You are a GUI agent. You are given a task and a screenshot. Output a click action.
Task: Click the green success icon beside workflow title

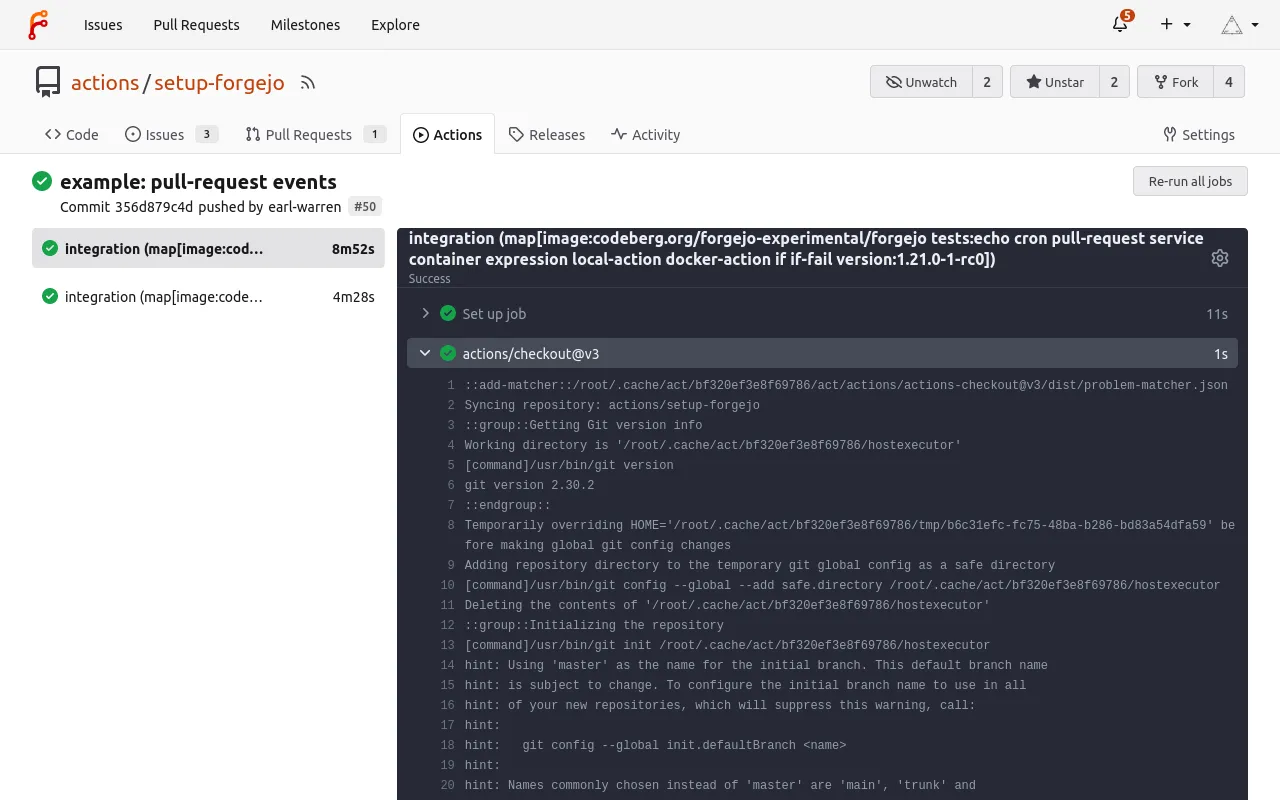tap(42, 181)
